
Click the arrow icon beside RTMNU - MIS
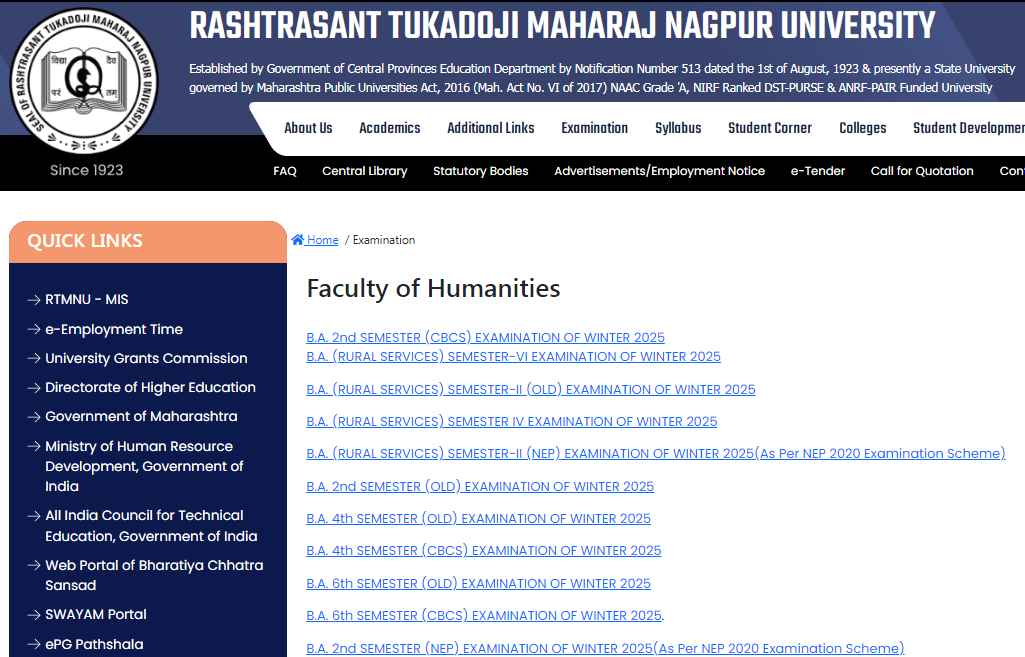[33, 299]
